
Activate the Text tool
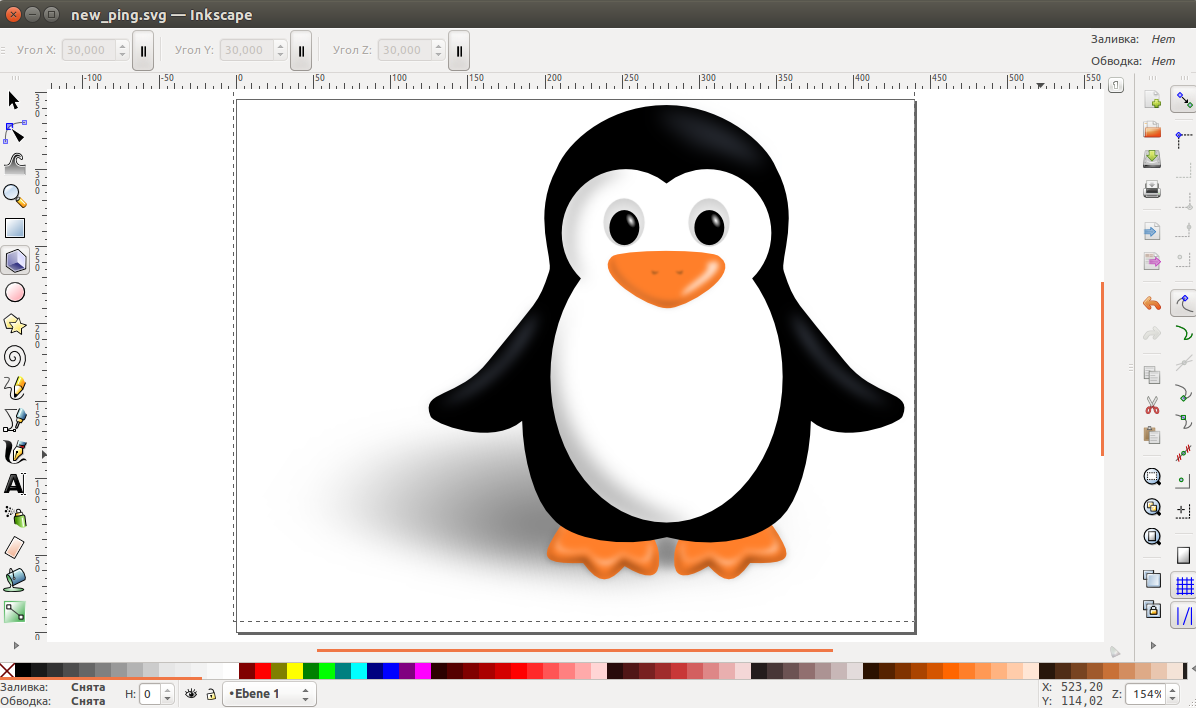tap(14, 484)
